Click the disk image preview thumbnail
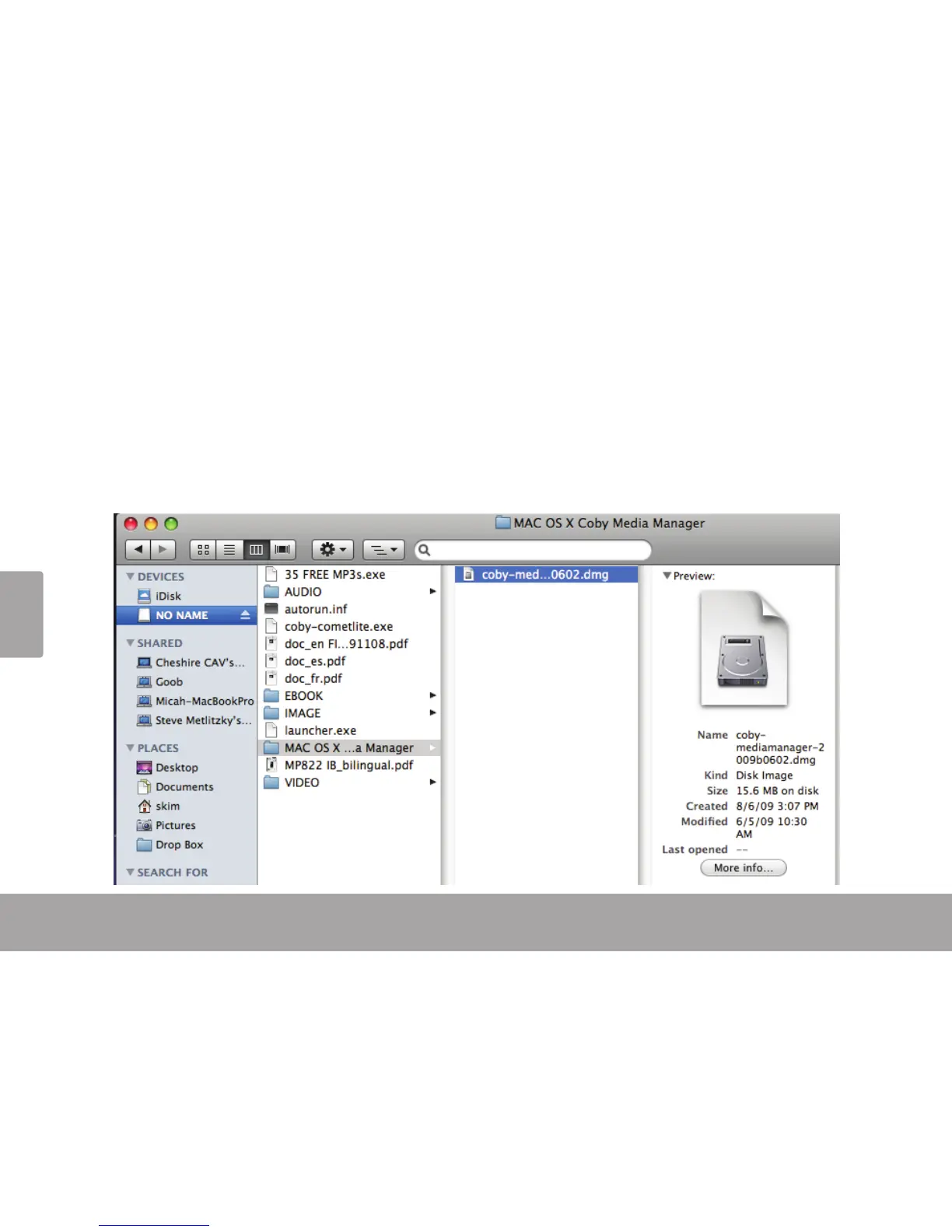Screen dimensions: 952x1232 (744, 649)
